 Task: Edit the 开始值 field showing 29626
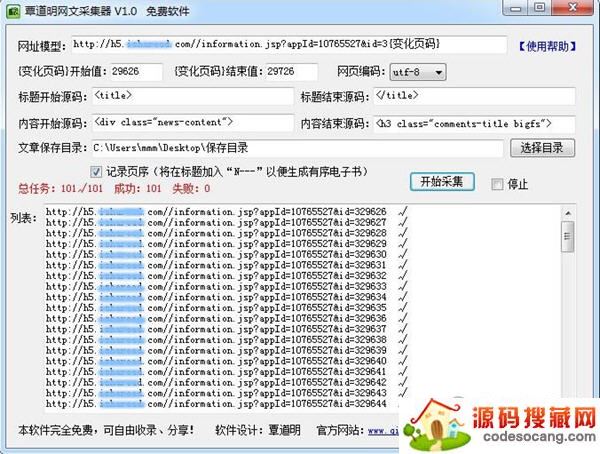(136, 72)
